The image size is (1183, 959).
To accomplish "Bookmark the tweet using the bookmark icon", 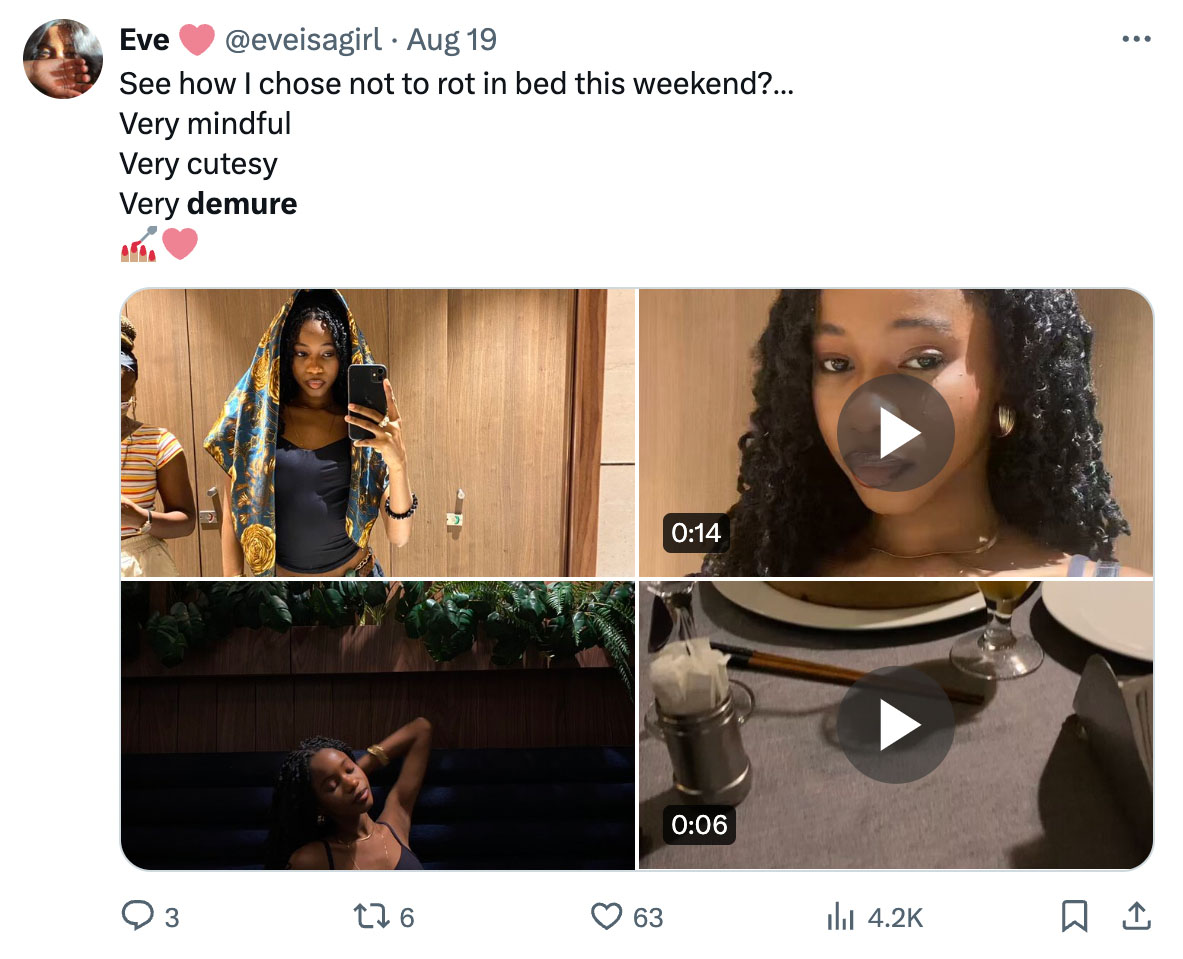I will pyautogui.click(x=1074, y=915).
